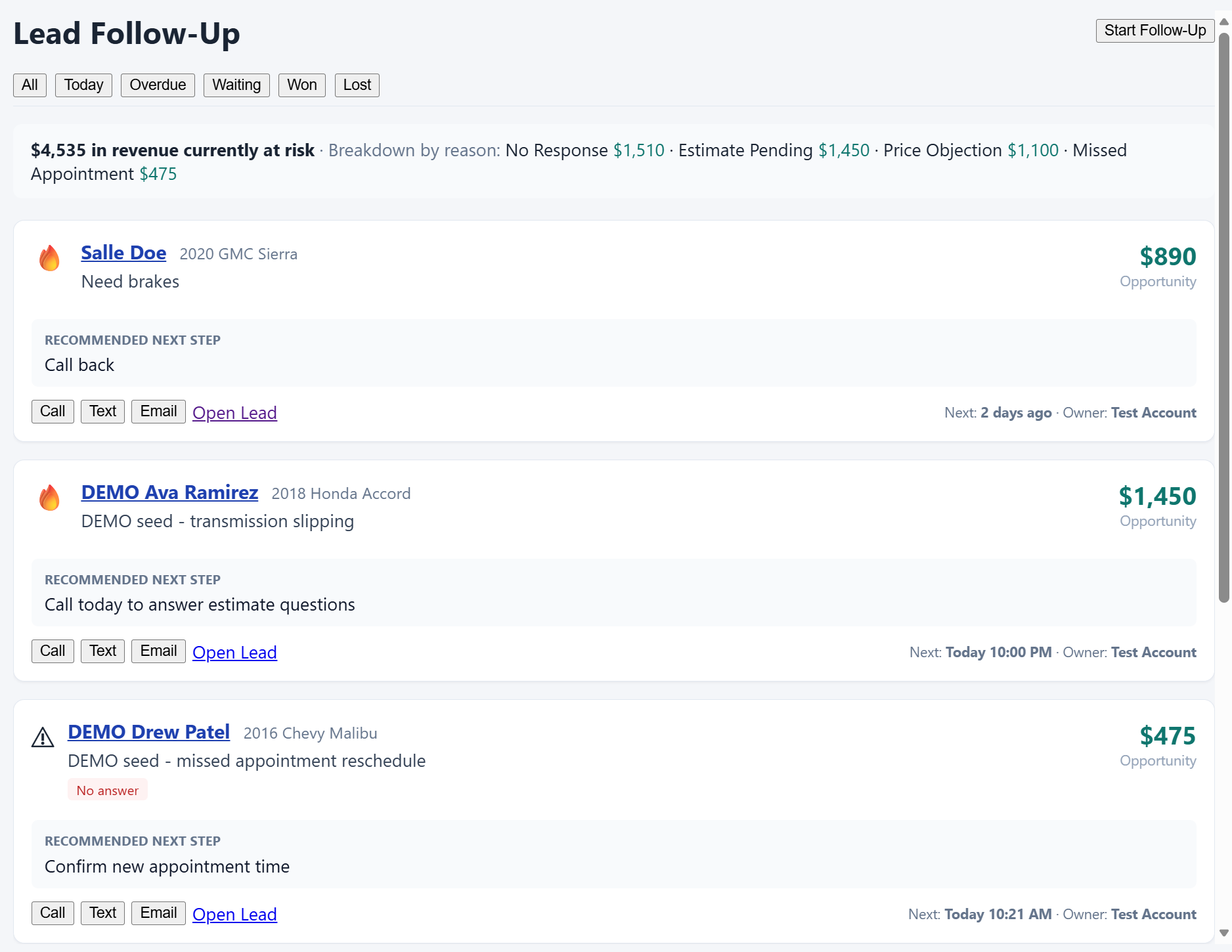Click the scrollbar down arrow

(x=1224, y=933)
